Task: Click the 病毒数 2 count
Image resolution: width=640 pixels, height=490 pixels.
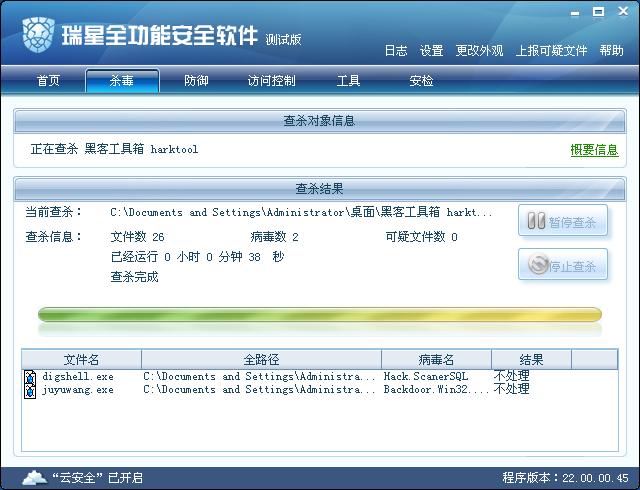Action: click(x=274, y=237)
